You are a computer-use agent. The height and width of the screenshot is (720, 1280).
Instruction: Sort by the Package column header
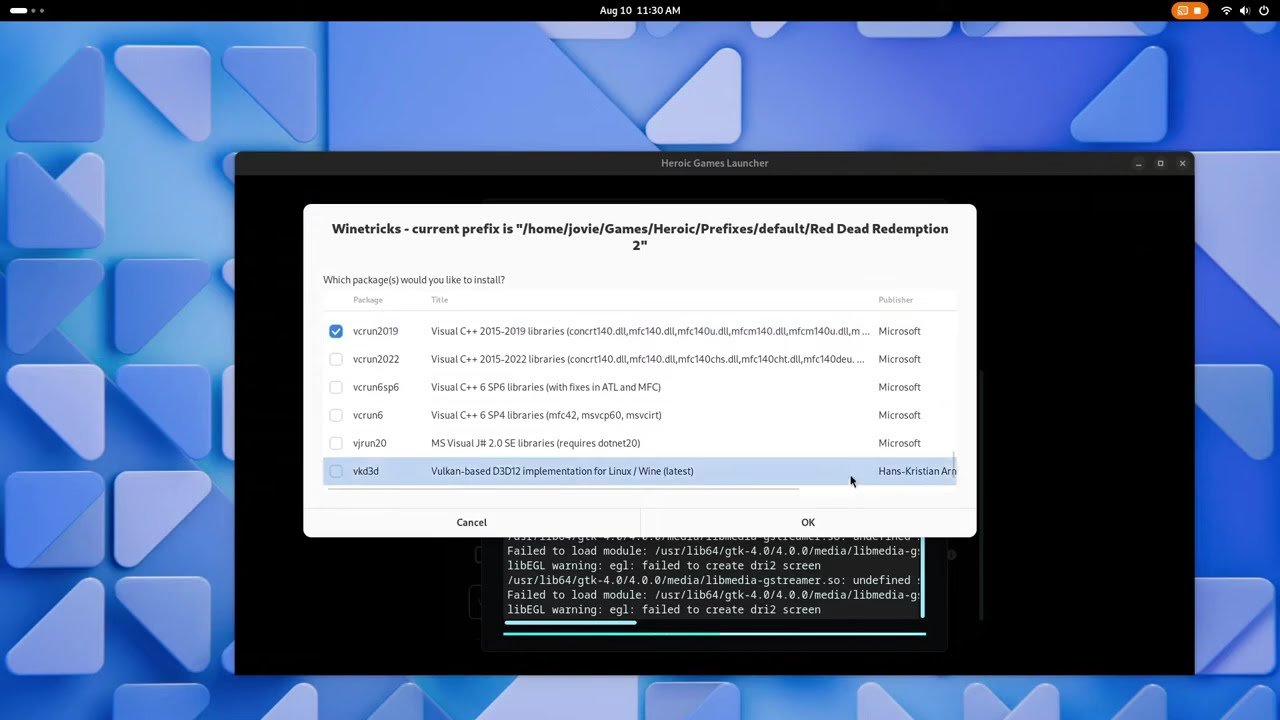[368, 300]
